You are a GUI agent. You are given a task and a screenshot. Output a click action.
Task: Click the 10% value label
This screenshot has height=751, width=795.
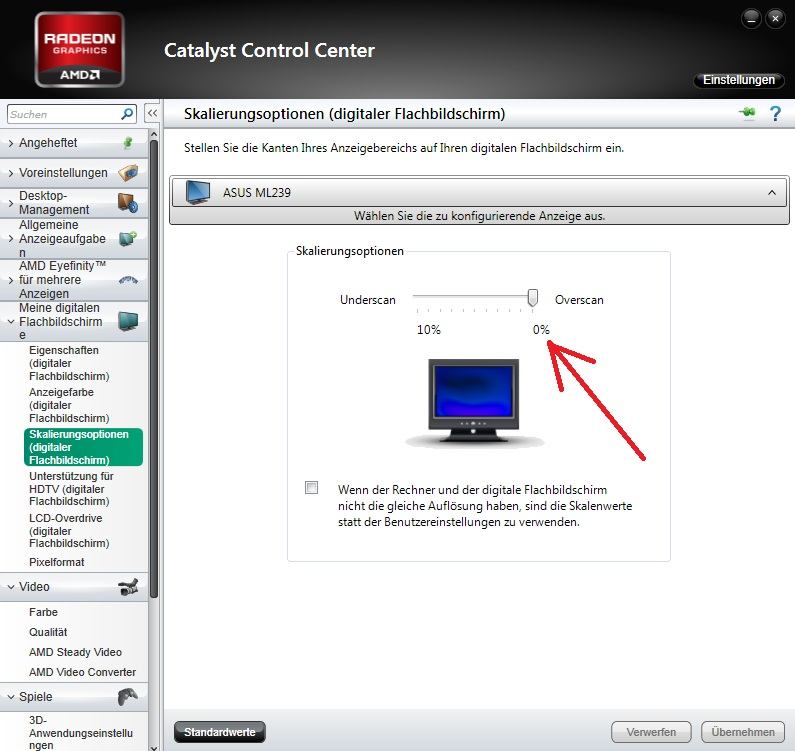(428, 330)
